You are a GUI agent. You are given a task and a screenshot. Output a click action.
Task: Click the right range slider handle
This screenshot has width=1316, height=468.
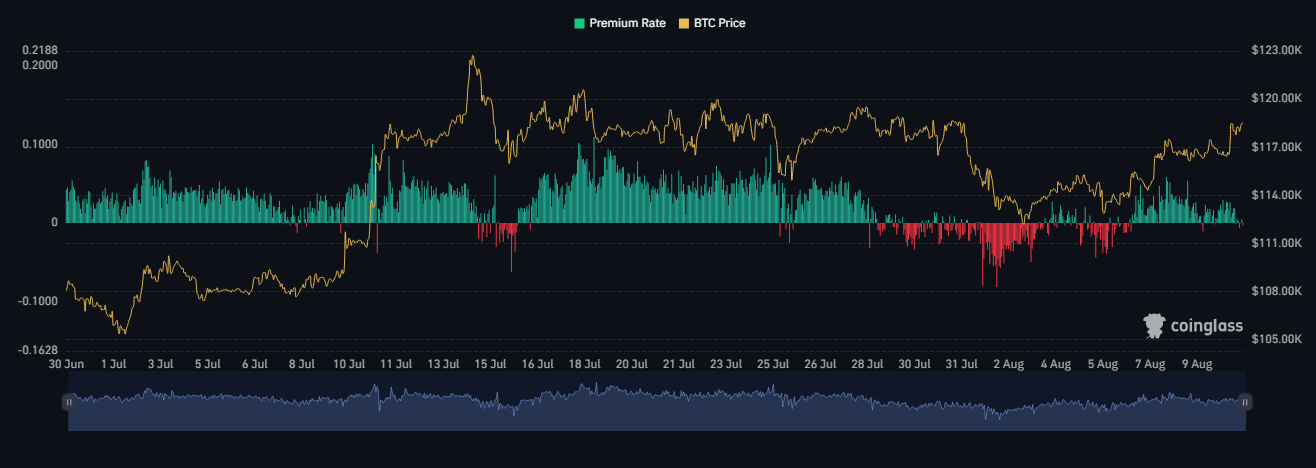click(x=1245, y=401)
